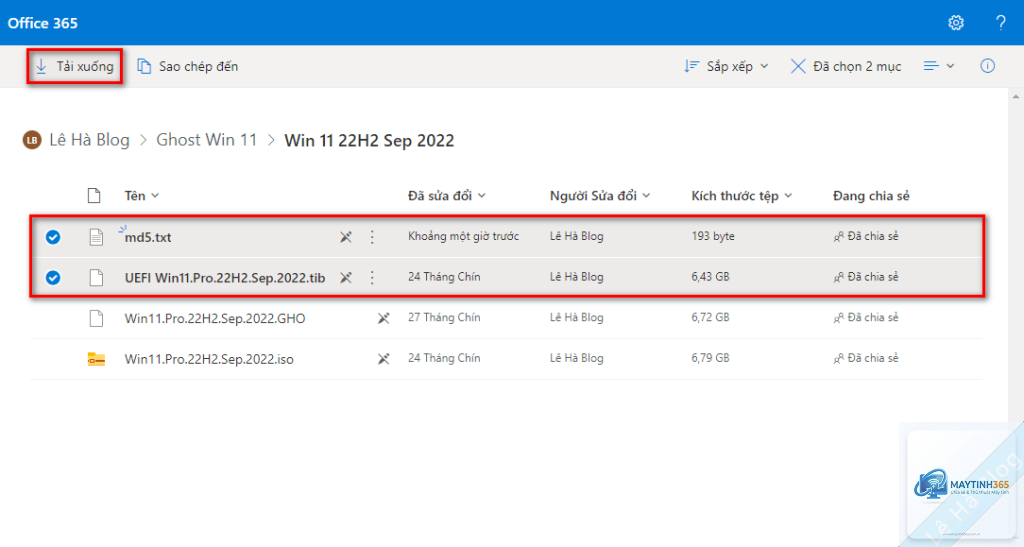Click the scrollbar up arrow

1016,97
